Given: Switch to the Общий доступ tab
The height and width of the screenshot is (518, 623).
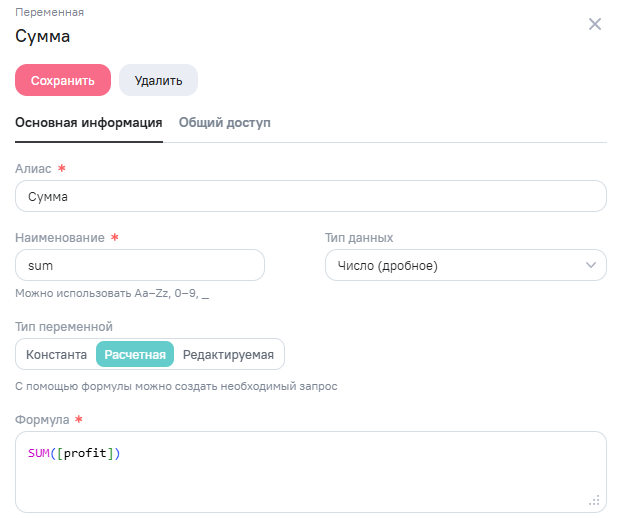Looking at the screenshot, I should tap(224, 123).
